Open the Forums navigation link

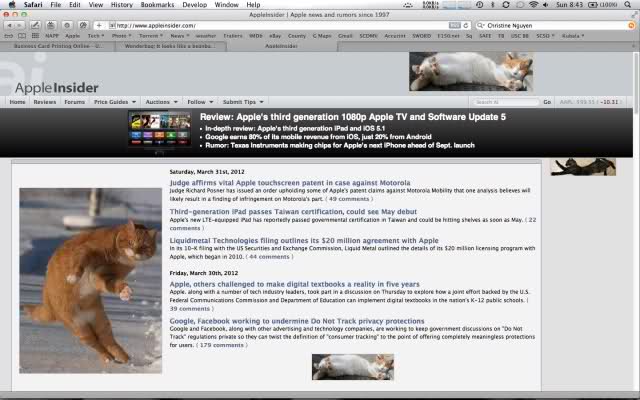coord(74,102)
